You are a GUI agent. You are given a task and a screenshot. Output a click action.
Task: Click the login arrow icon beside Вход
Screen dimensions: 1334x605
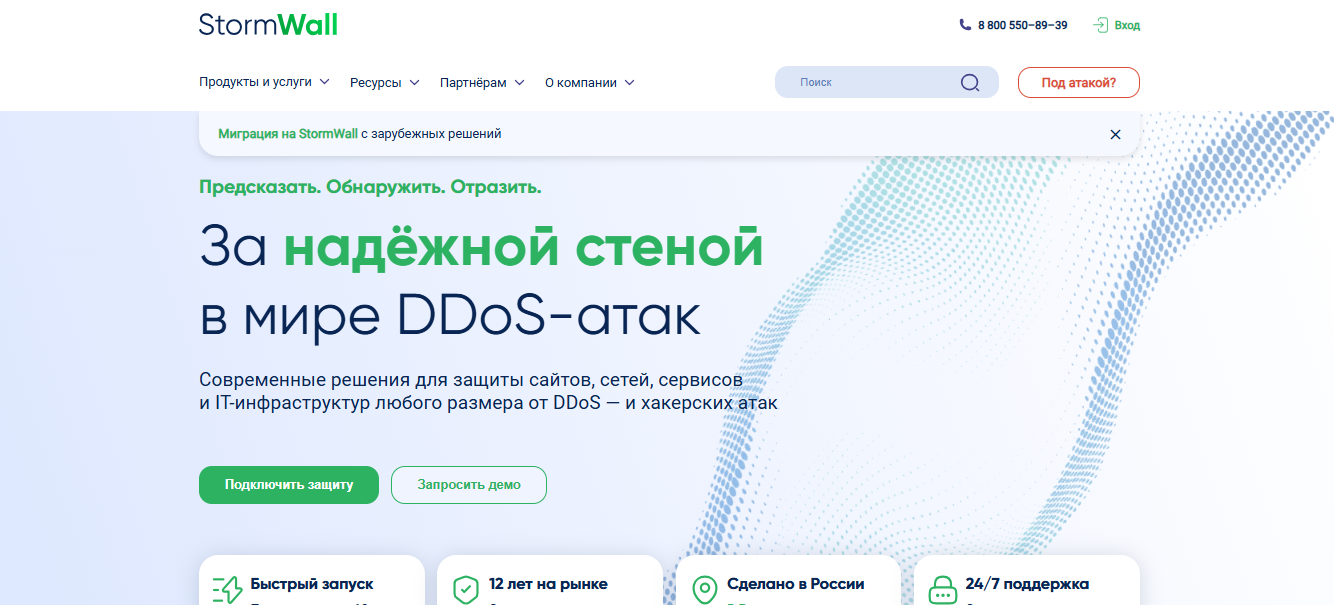click(x=1100, y=25)
